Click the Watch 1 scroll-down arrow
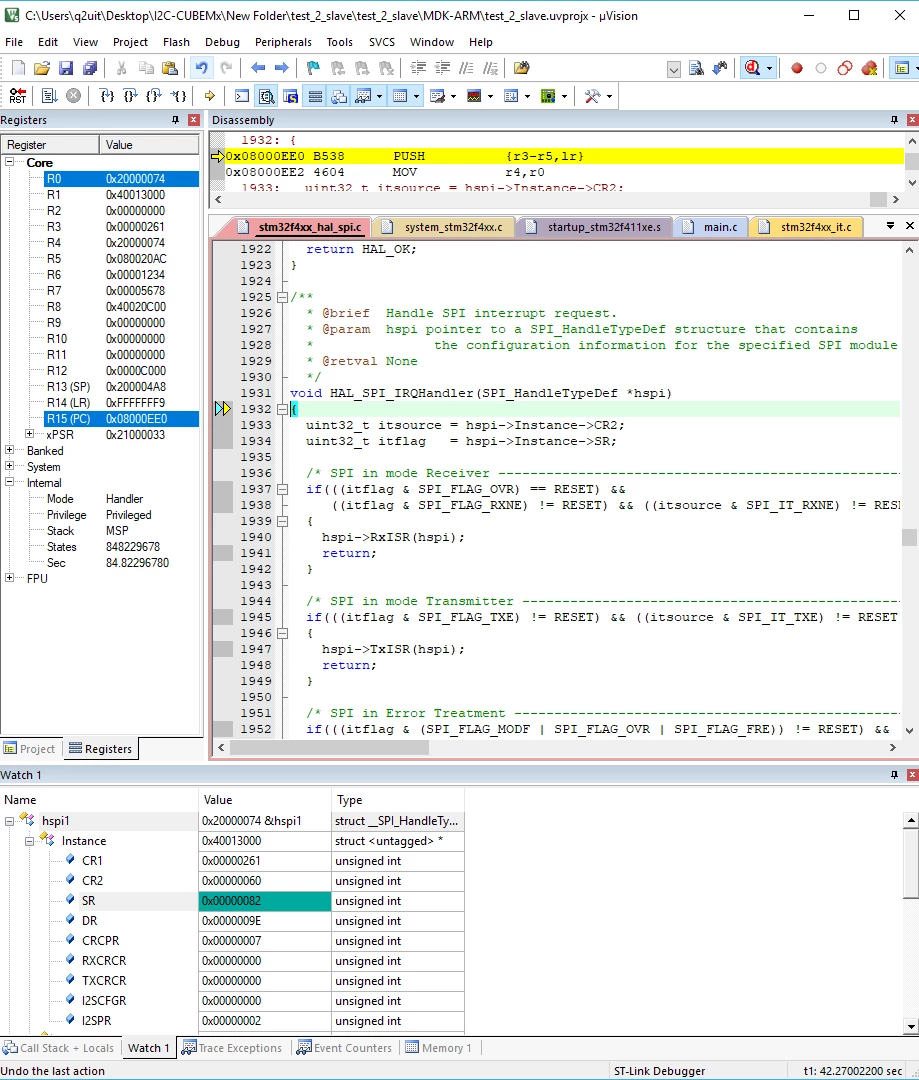This screenshot has height=1080, width=919. coord(911,1026)
